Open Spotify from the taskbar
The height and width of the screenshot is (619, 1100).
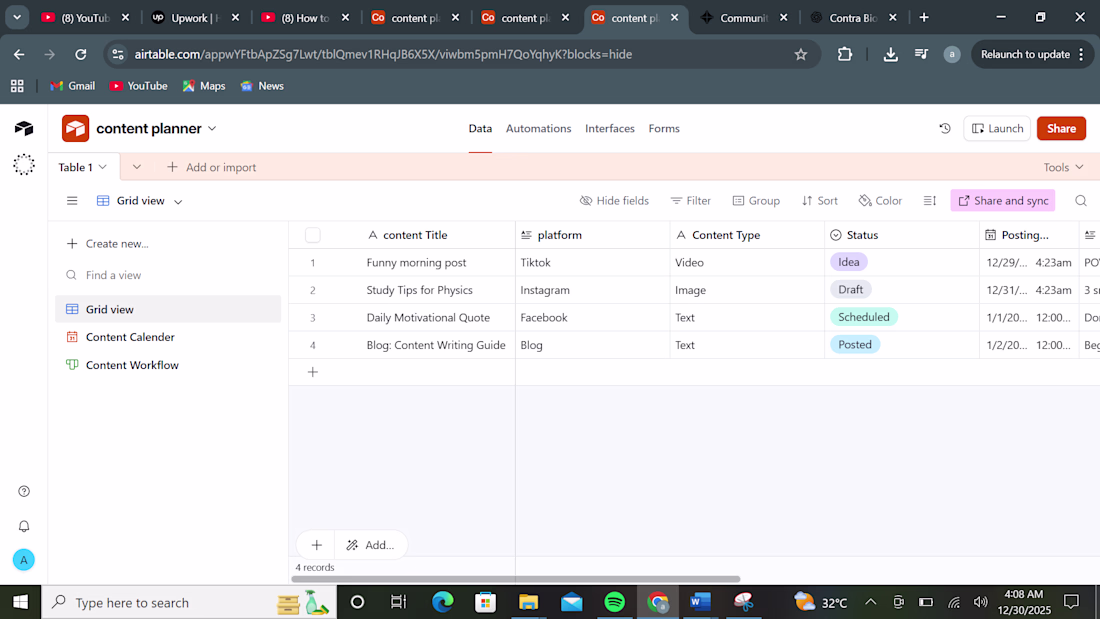pos(615,602)
